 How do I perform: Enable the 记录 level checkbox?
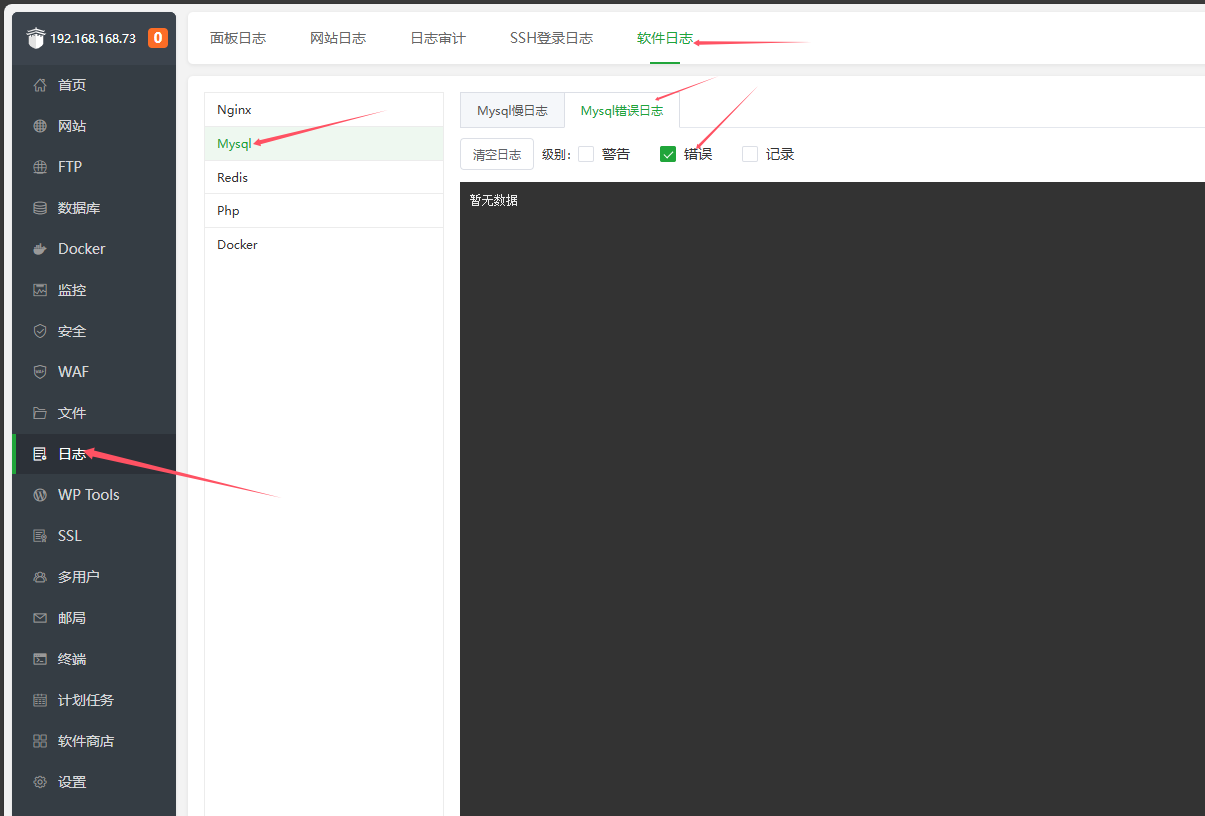[750, 154]
